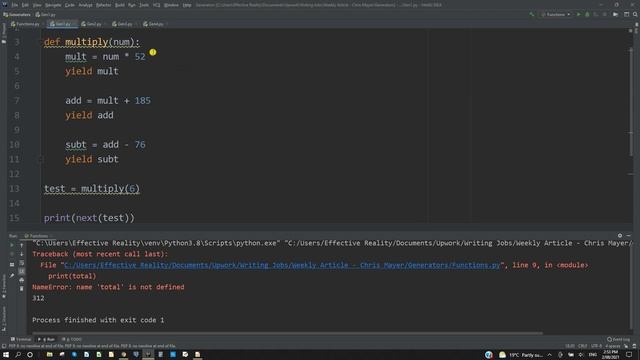640x360 pixels.
Task: Open the File menu
Action: 15,5
